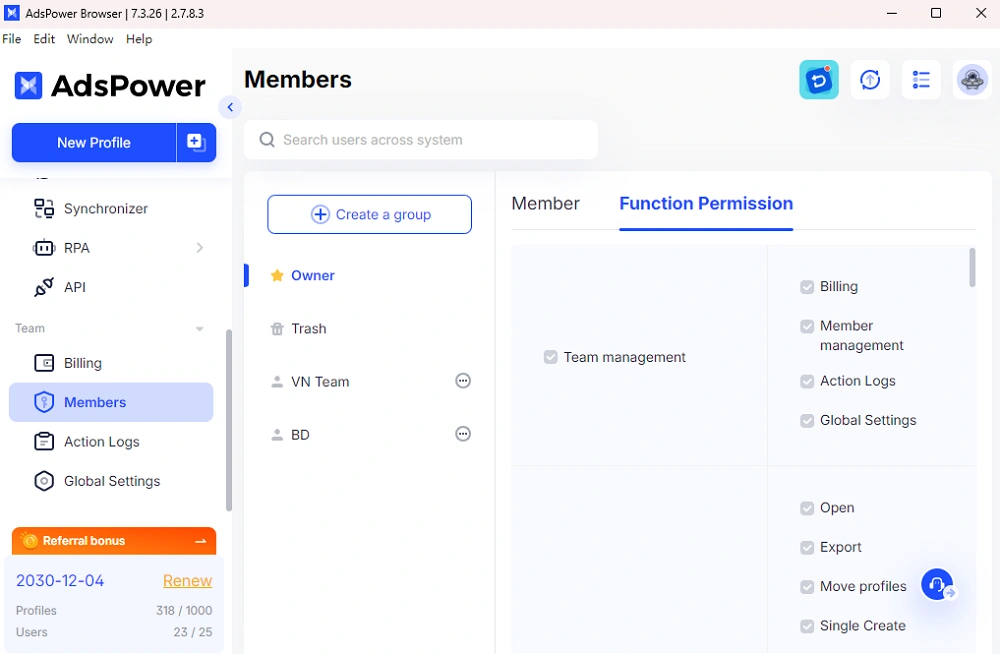Click the BD group person icon
The width and height of the screenshot is (1000, 654).
(x=277, y=435)
